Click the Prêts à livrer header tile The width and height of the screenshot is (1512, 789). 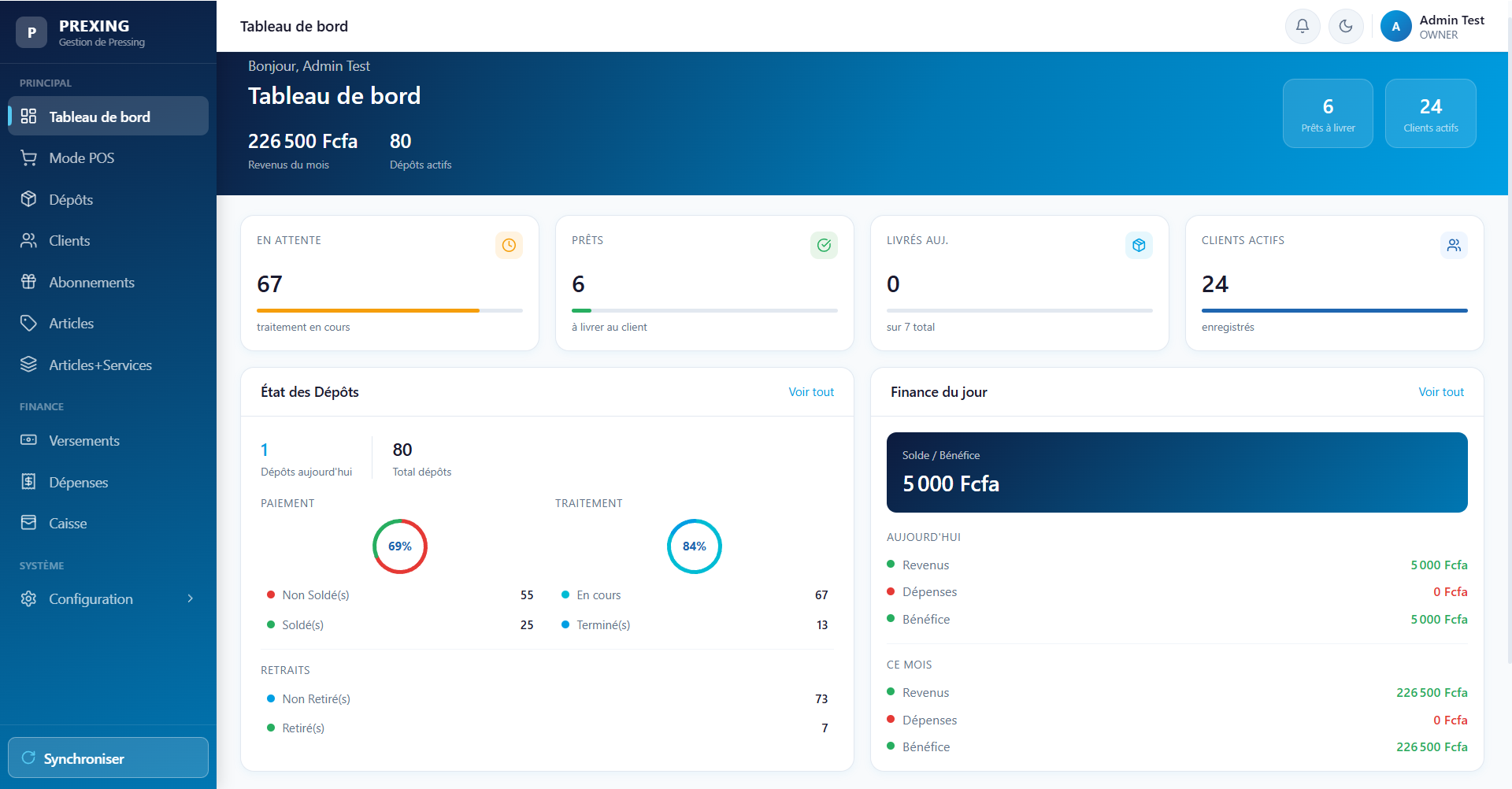point(1328,113)
